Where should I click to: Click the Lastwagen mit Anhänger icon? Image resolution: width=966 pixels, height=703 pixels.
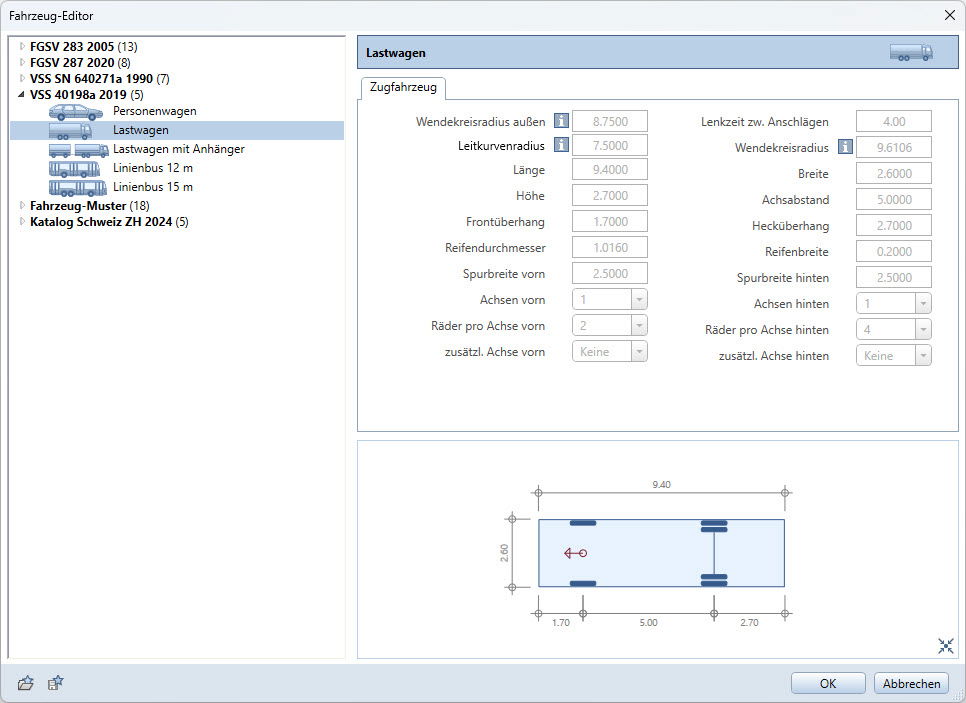(x=79, y=150)
